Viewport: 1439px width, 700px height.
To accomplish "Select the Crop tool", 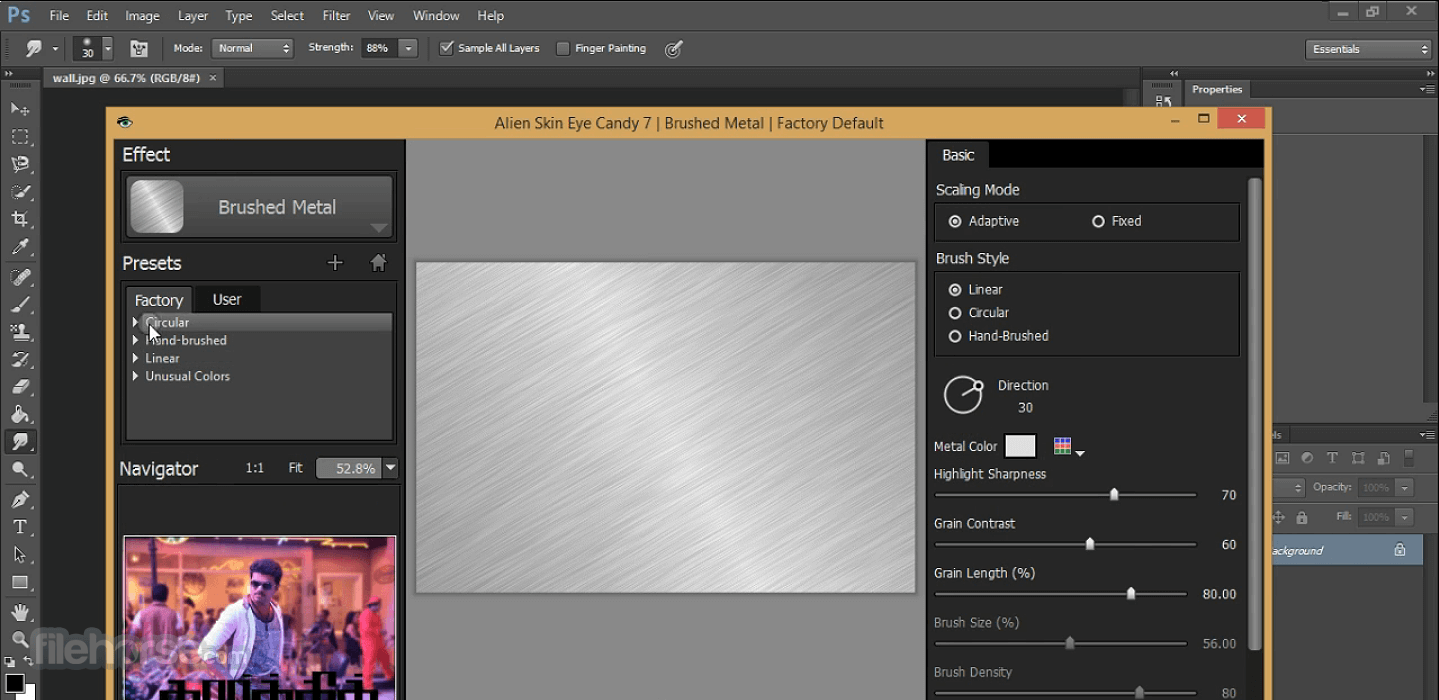I will (19, 219).
